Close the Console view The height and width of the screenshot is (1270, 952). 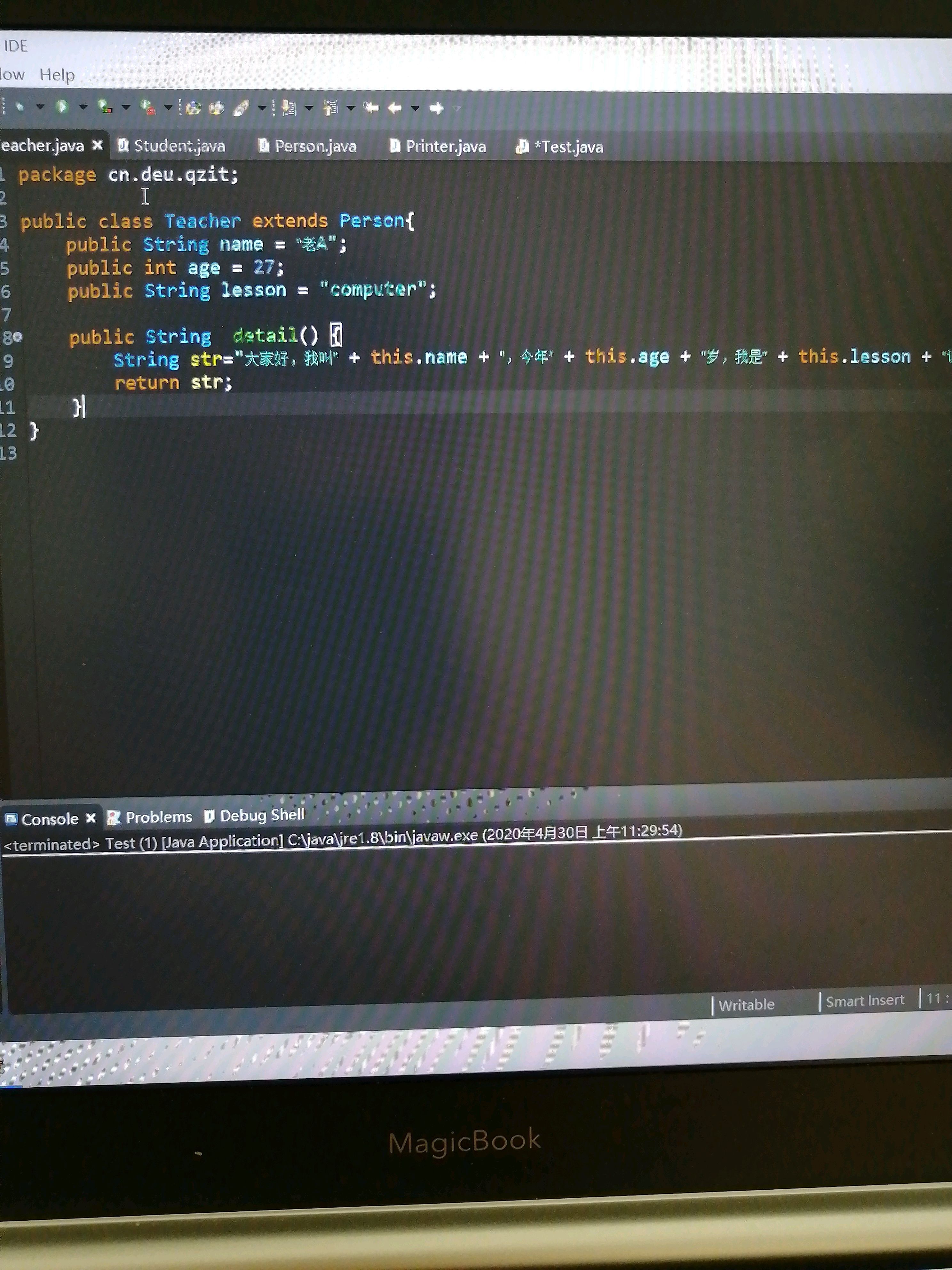click(91, 818)
